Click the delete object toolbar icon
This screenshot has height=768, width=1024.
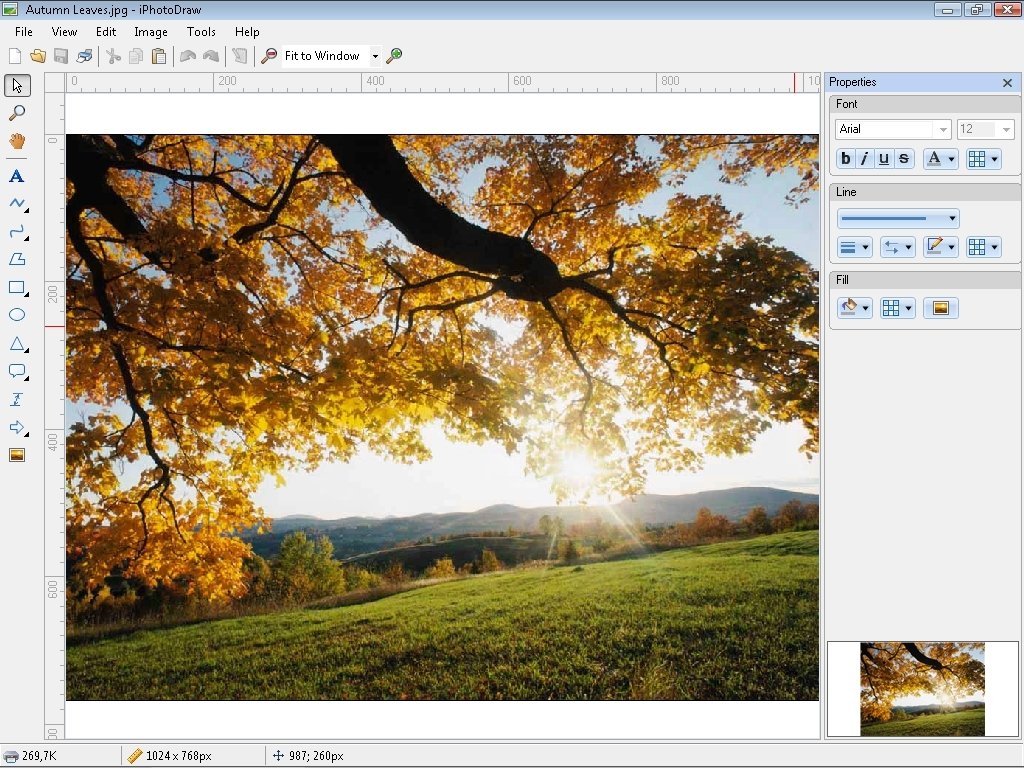click(240, 56)
